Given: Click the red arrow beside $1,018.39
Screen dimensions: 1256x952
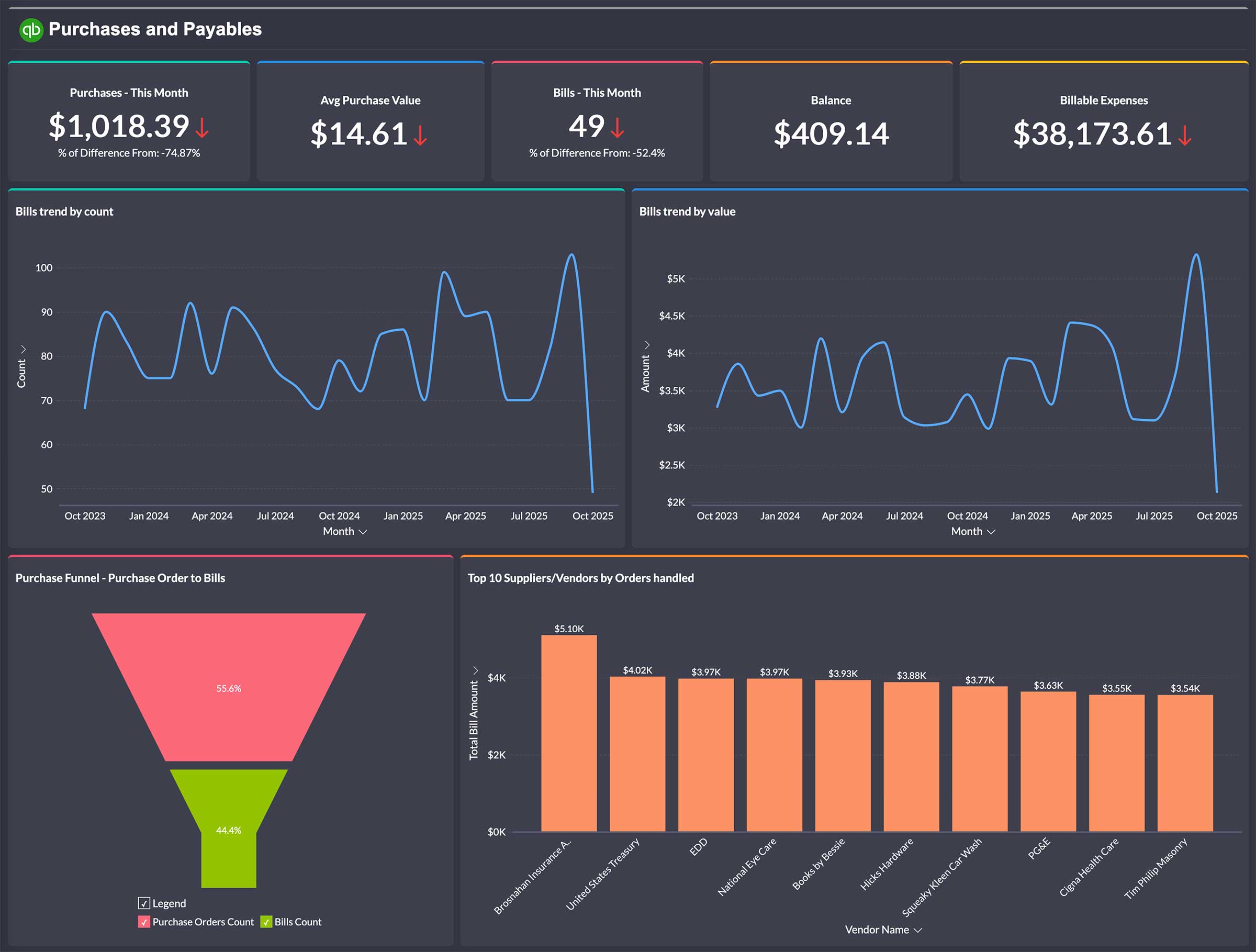Looking at the screenshot, I should pyautogui.click(x=201, y=127).
